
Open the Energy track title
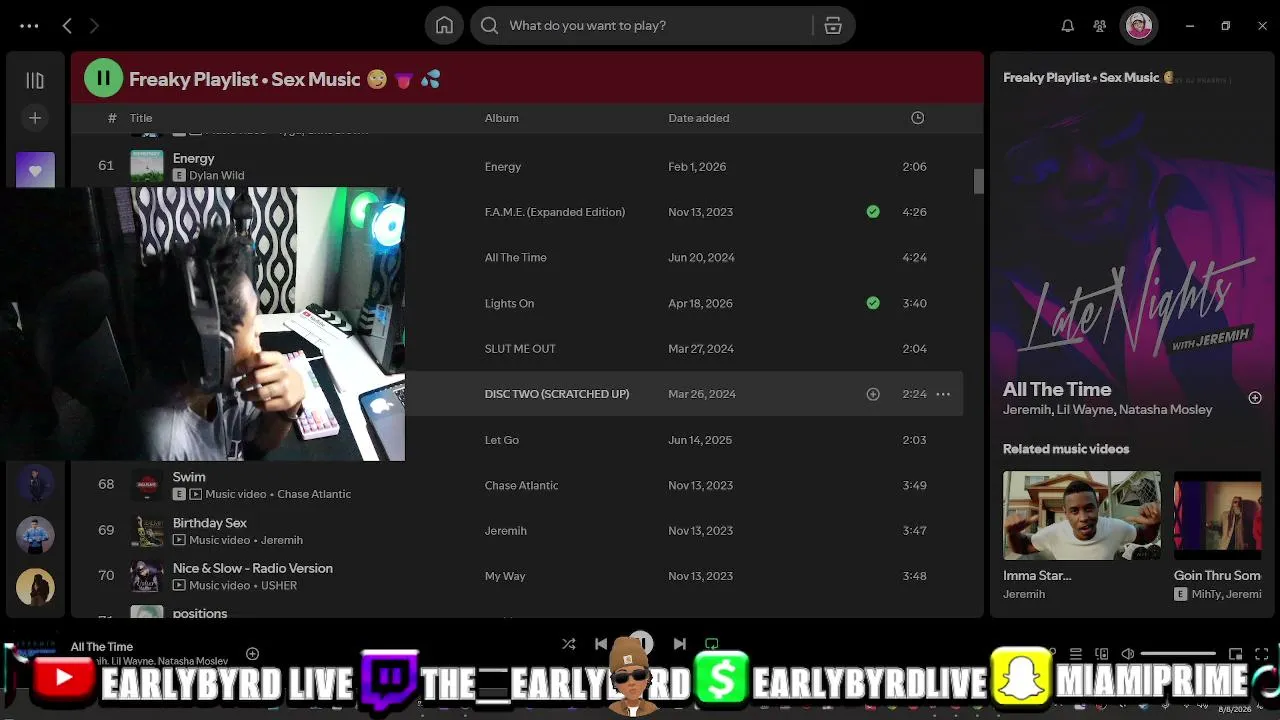(194, 158)
